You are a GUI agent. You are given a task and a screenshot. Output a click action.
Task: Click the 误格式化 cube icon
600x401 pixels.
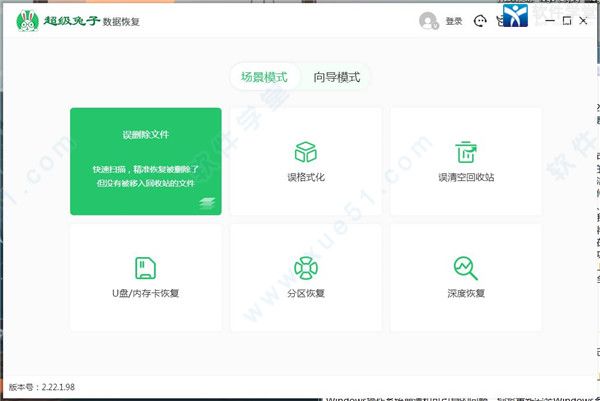tap(306, 152)
